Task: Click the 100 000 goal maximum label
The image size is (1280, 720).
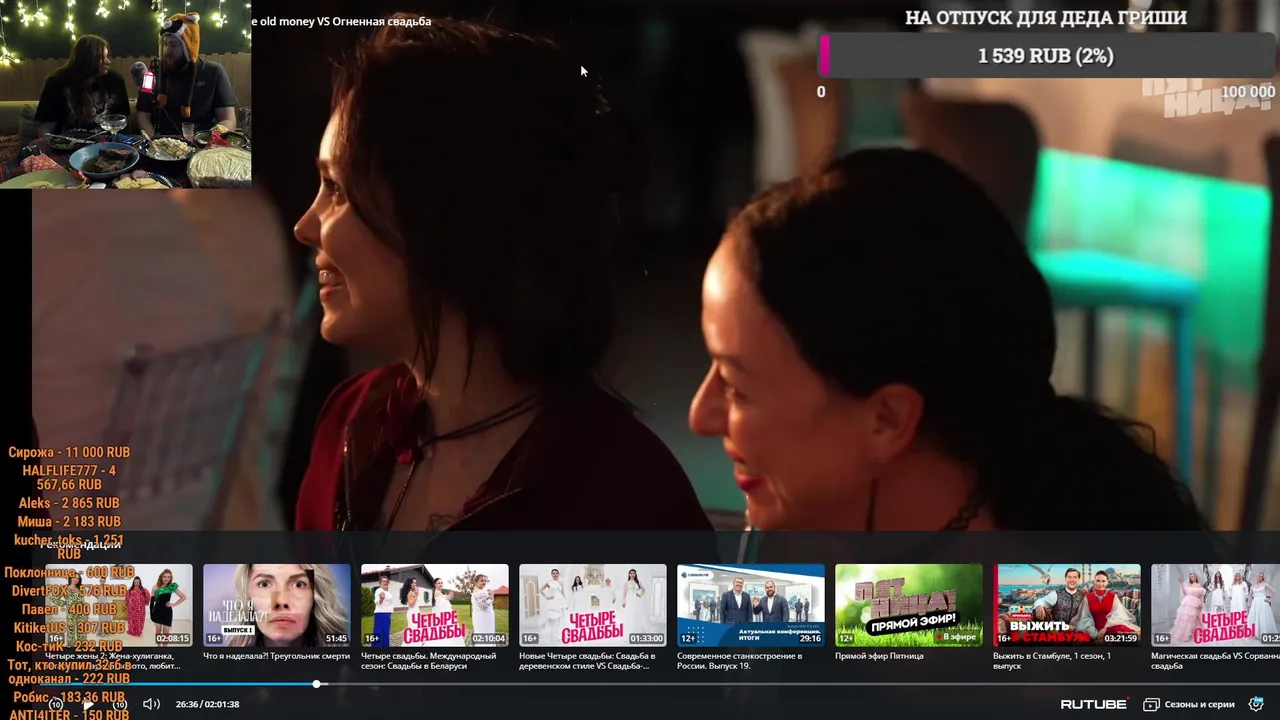Action: 1248,92
